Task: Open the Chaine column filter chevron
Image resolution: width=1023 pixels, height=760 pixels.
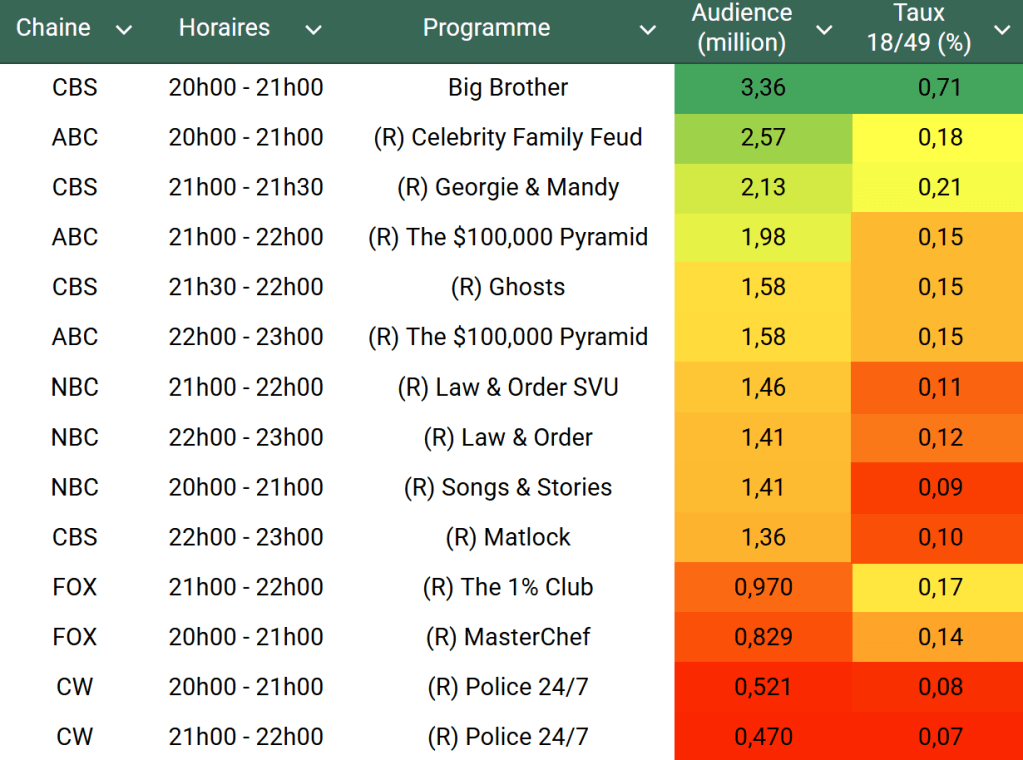Action: click(124, 30)
